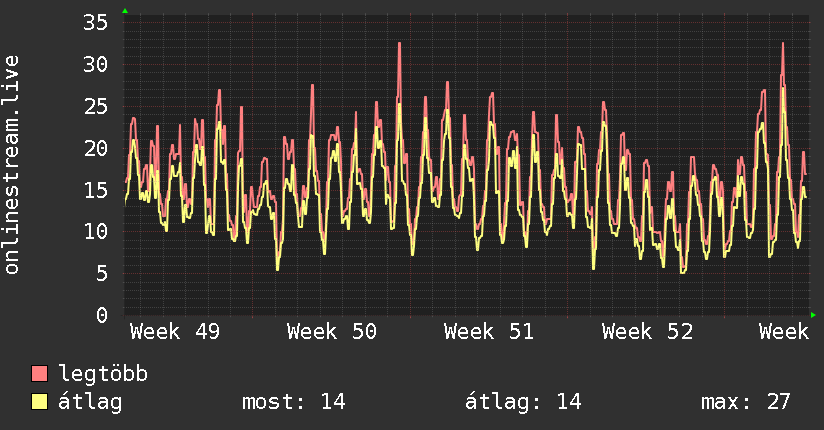Click the green arrow ending the x-axis
Viewport: 824px width, 430px height.
coord(813,315)
